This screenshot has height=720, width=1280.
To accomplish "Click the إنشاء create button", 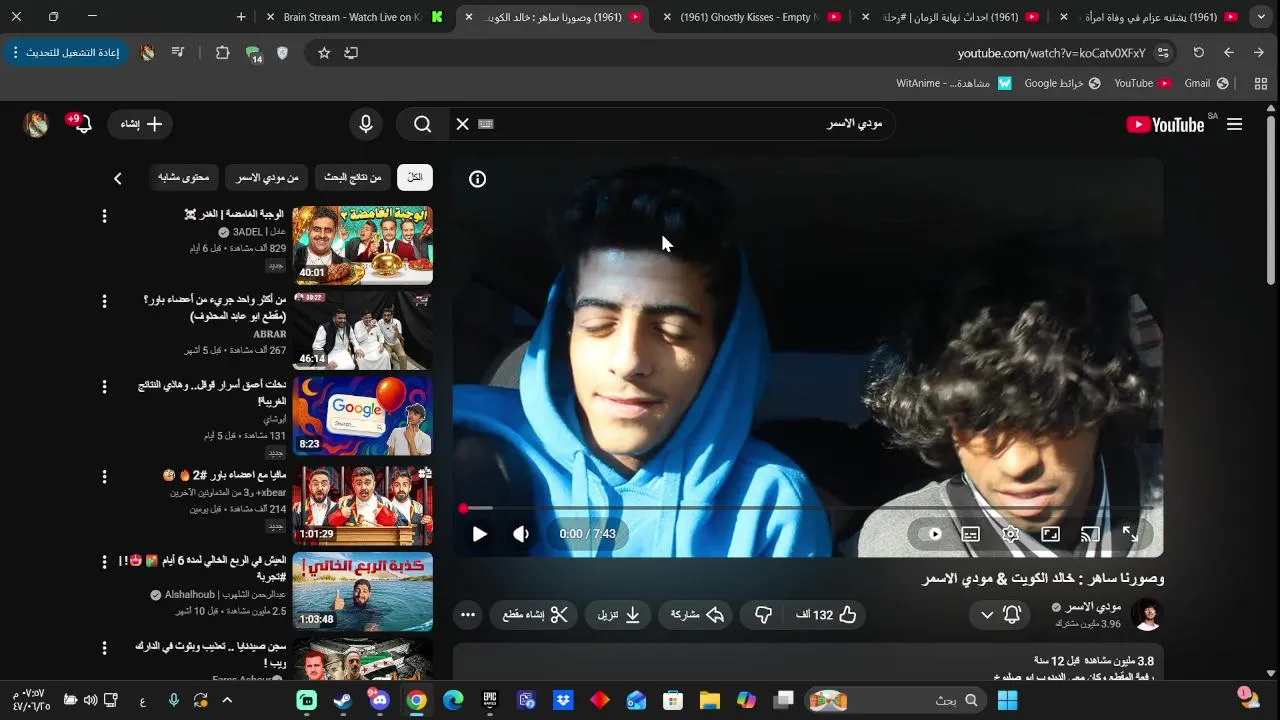I will pos(141,124).
